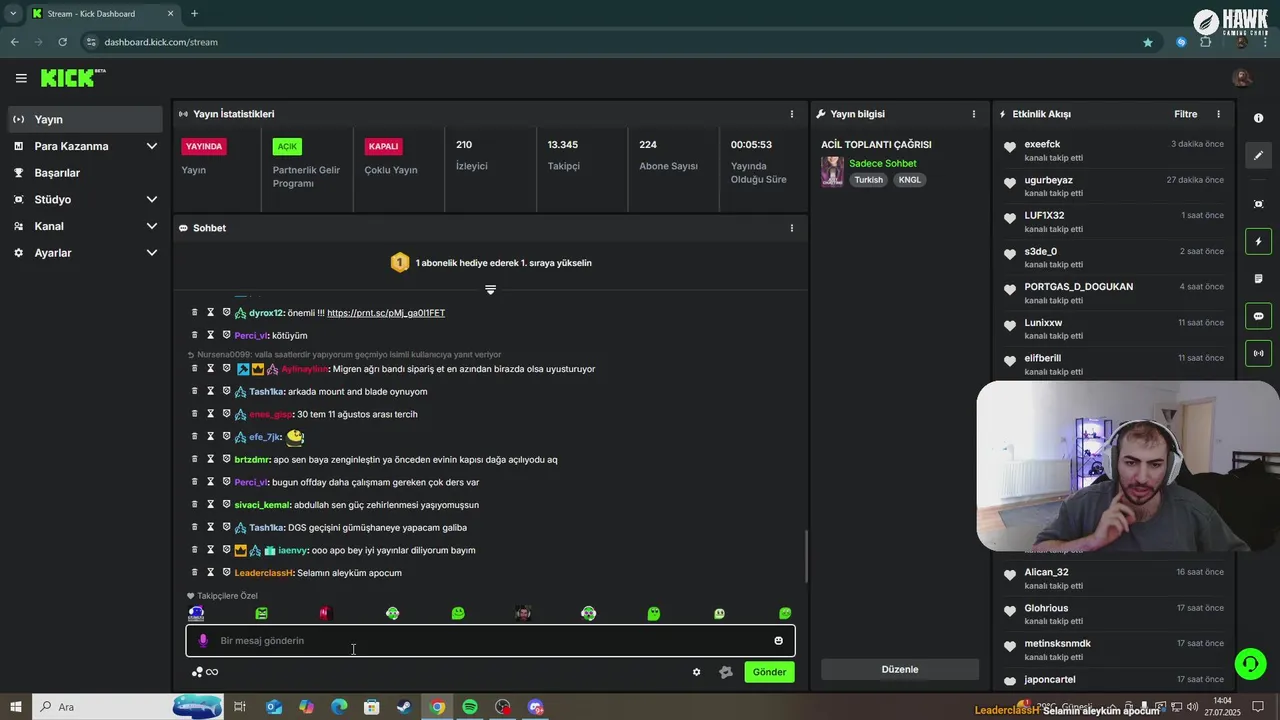Screen dimensions: 1280x720
Task: Select Yayın in the left sidebar
Action: (x=86, y=119)
